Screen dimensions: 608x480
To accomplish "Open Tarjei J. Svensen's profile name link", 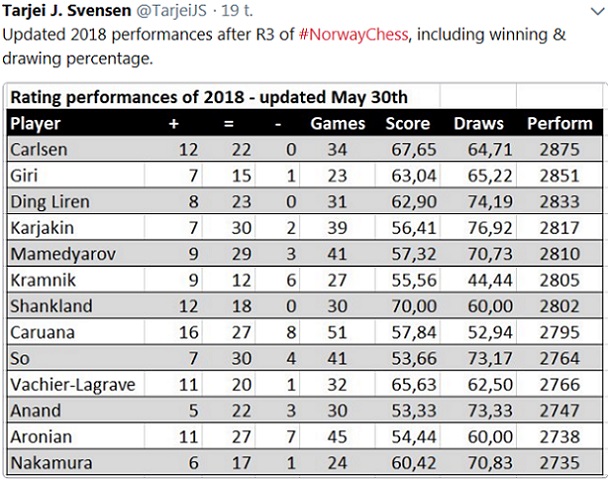I will point(72,12).
